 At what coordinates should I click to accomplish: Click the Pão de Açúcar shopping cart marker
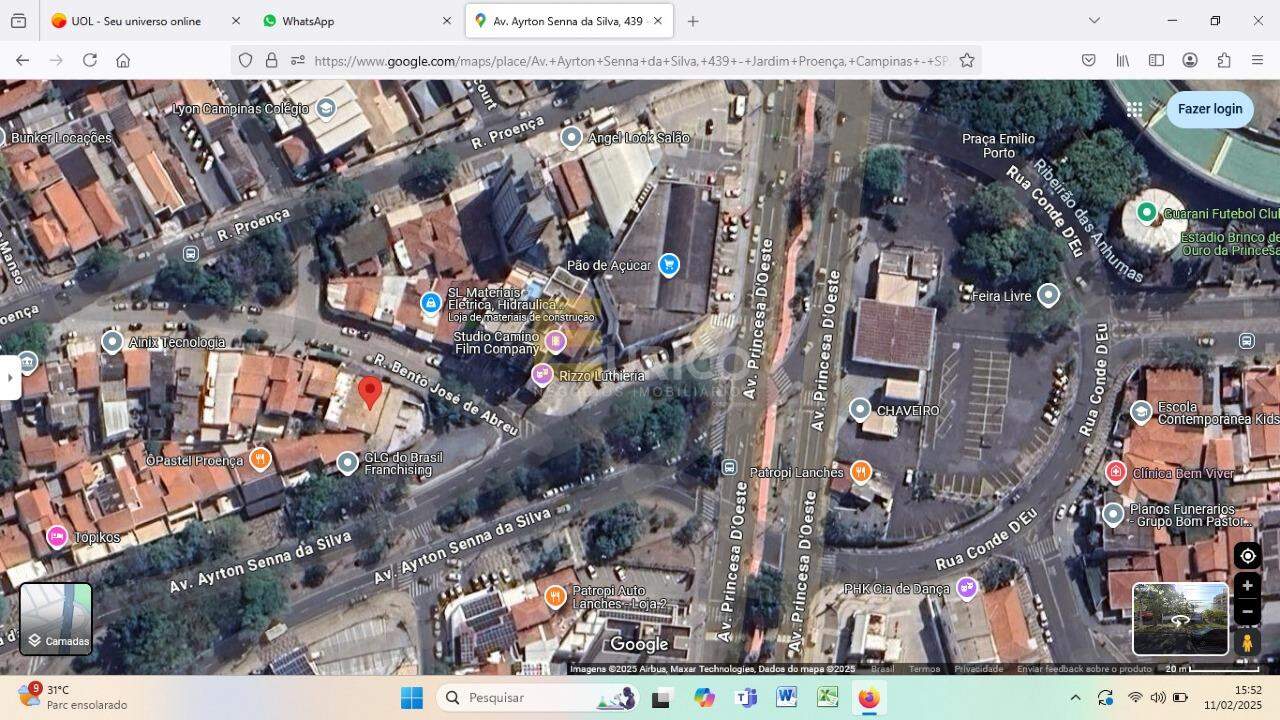669,265
